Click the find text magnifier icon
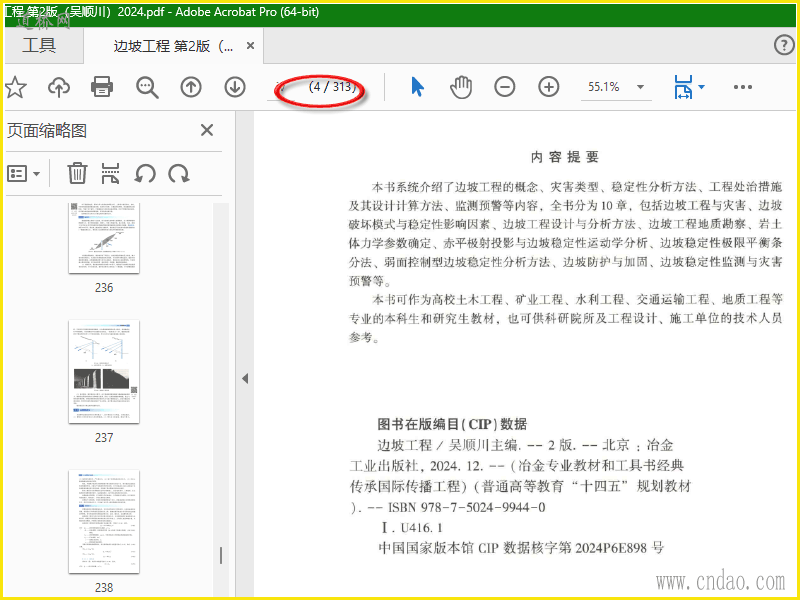Viewport: 800px width, 600px height. point(147,87)
